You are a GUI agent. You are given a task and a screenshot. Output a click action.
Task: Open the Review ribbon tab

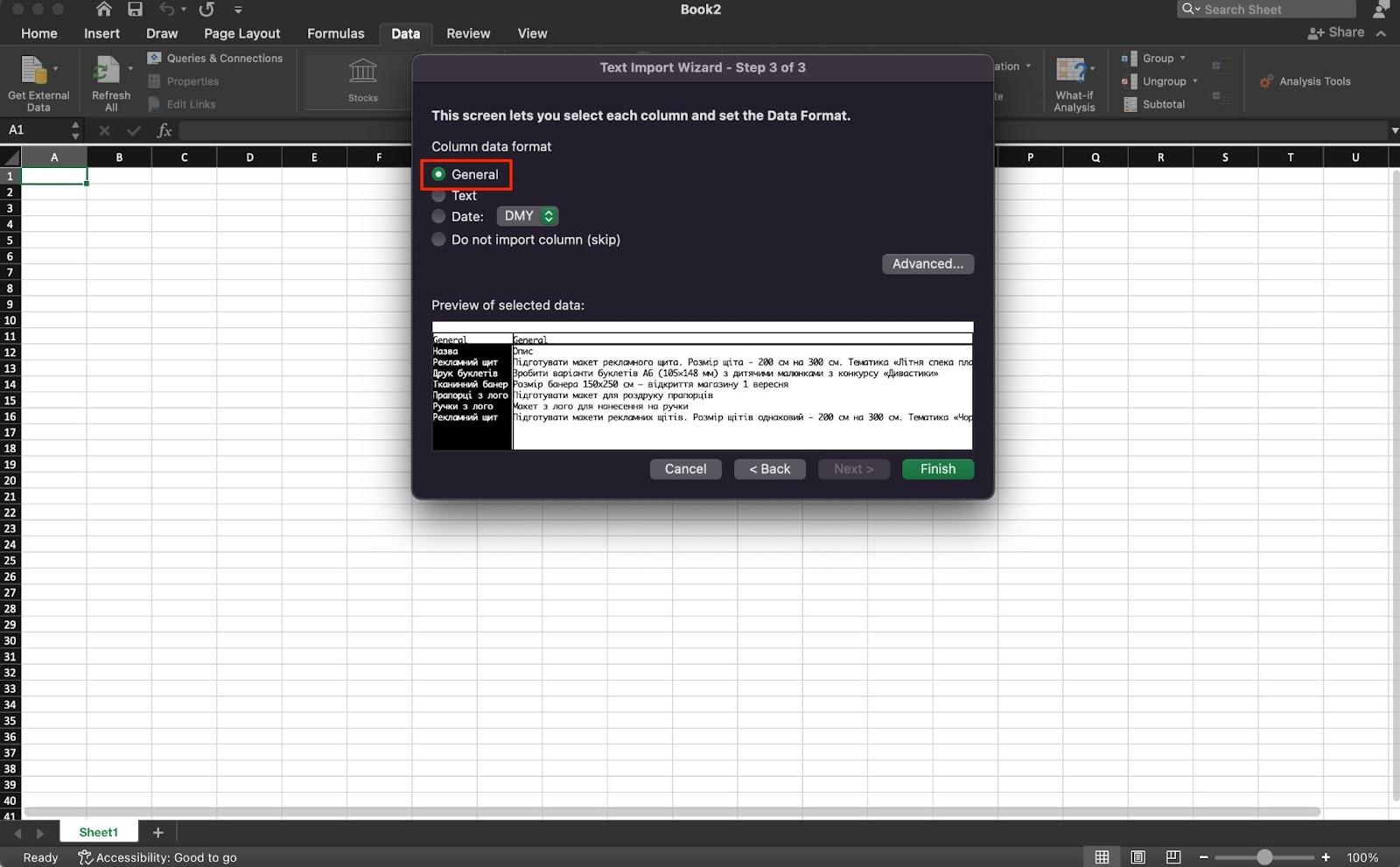coord(468,33)
